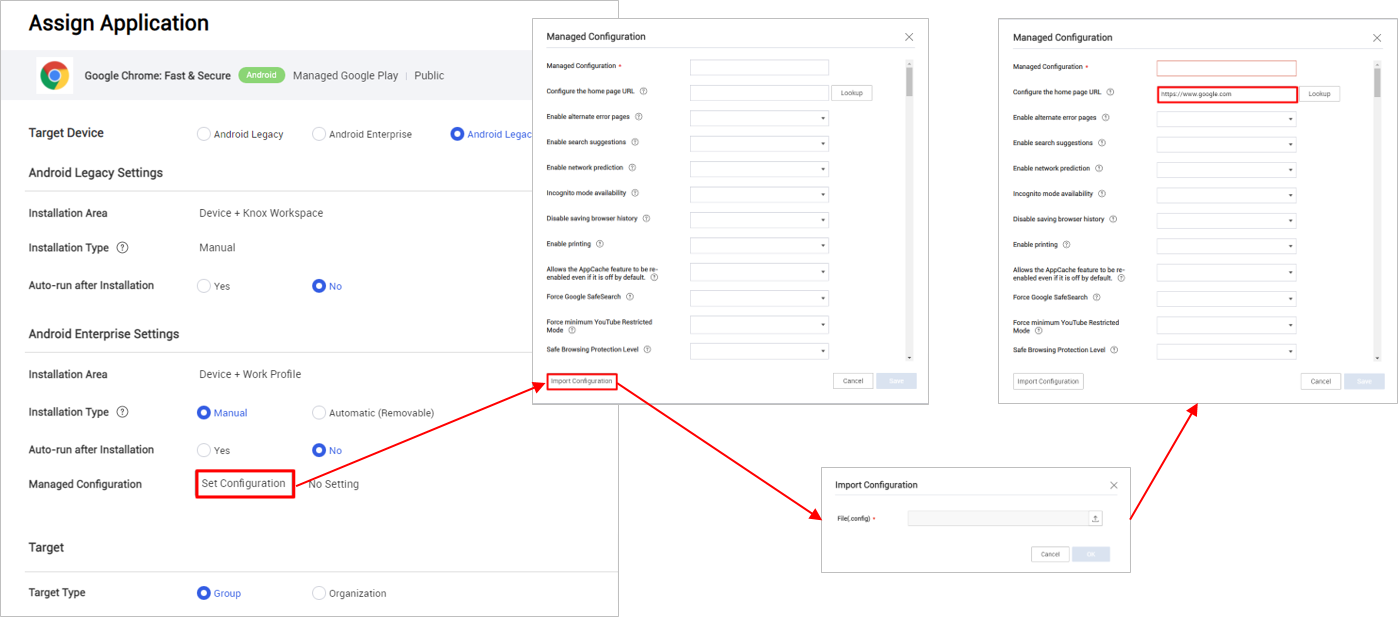Click the help icon next to Safe Browsing Protection Level
1398x617 pixels.
[x=647, y=348]
